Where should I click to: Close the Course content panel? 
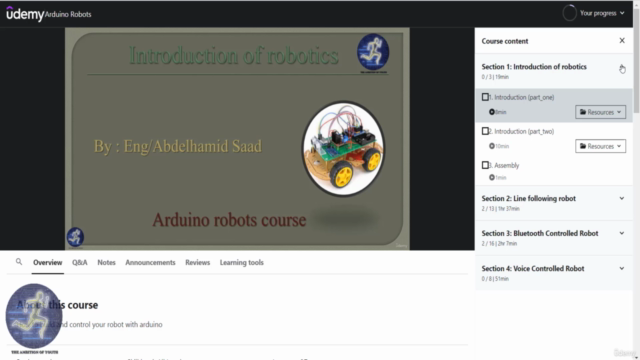(622, 40)
